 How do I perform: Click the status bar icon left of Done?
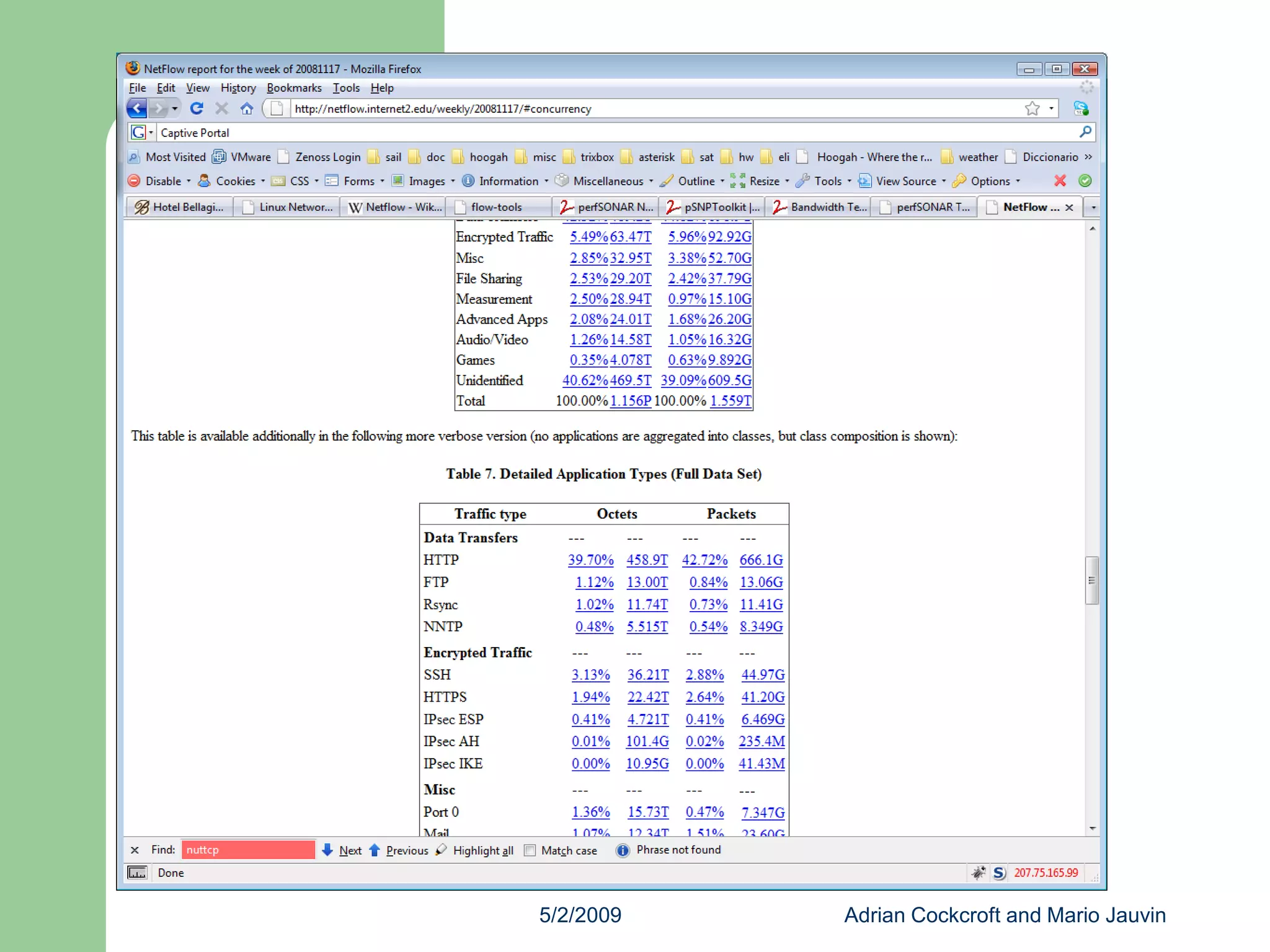click(x=137, y=873)
